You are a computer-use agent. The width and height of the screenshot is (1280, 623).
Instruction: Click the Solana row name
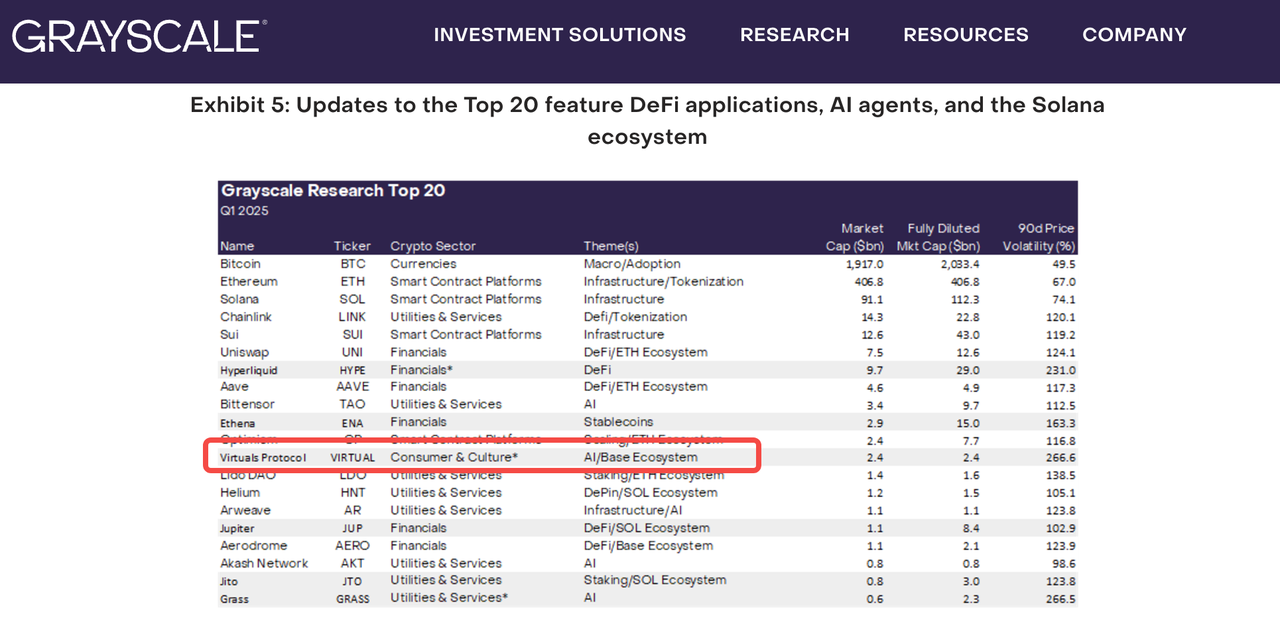tap(239, 299)
